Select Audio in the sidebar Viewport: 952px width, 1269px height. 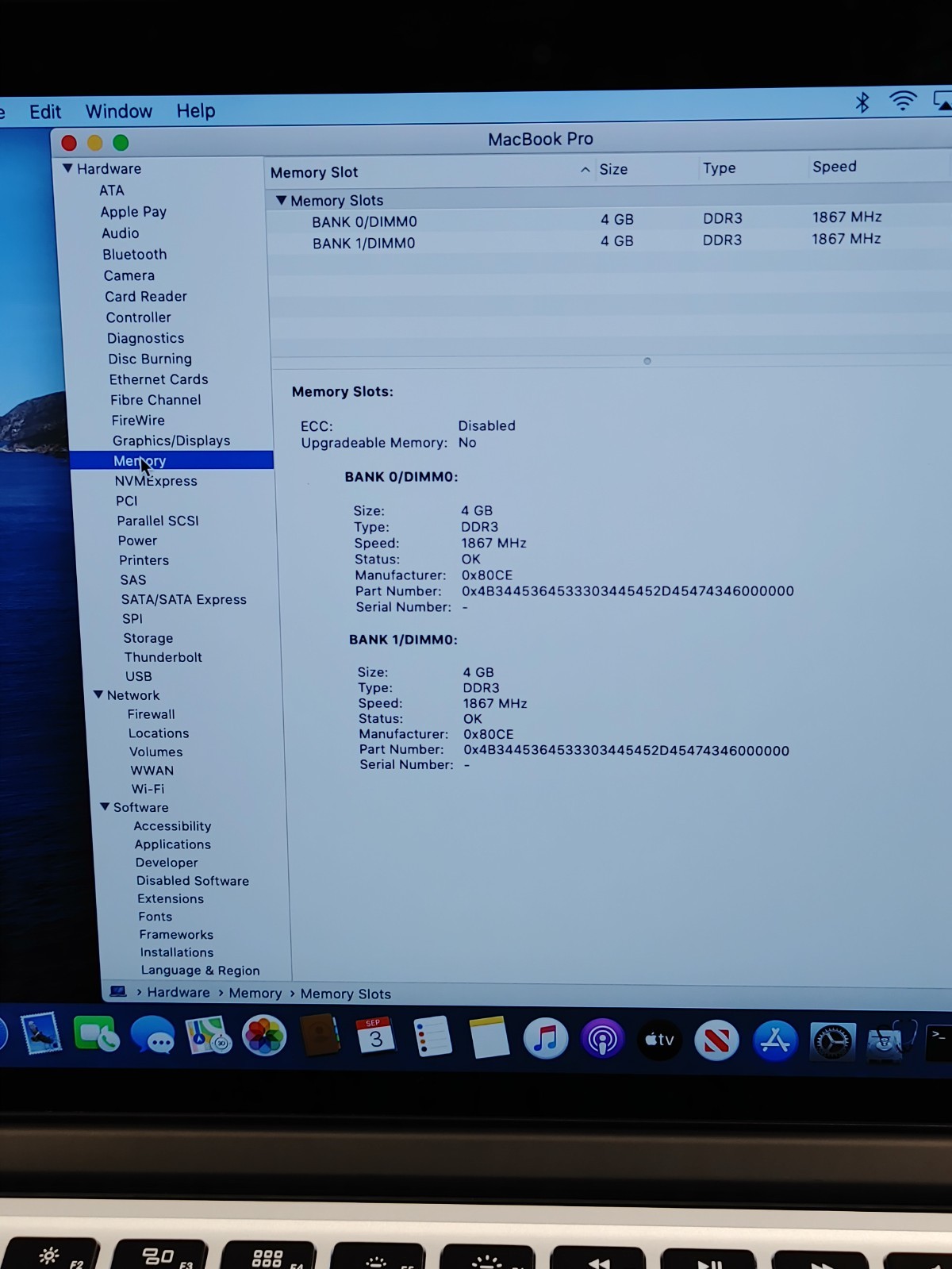pyautogui.click(x=120, y=233)
